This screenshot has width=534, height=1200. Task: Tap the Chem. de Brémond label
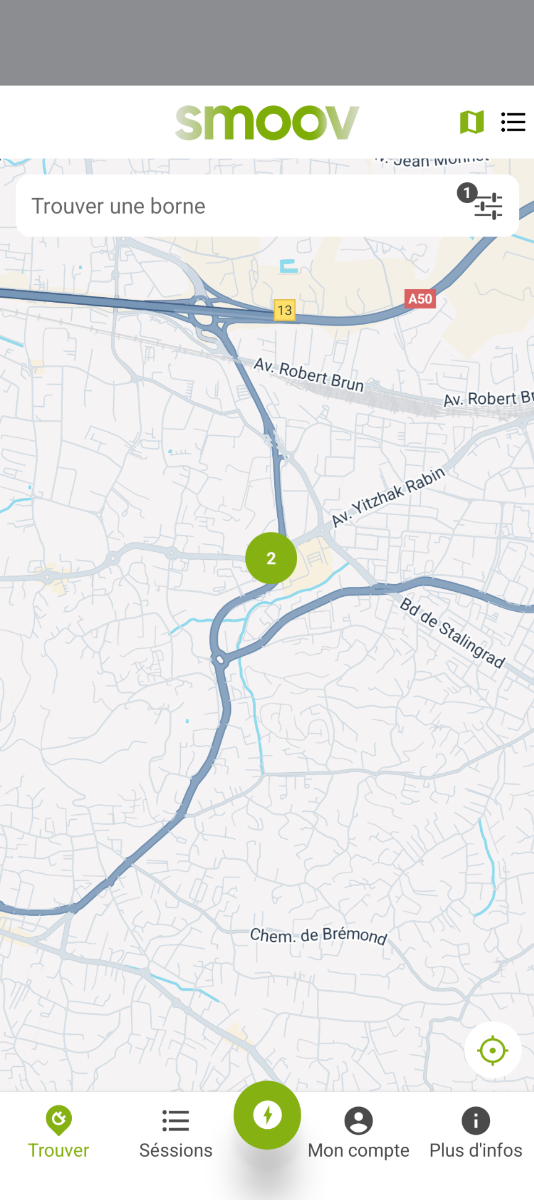tap(318, 935)
